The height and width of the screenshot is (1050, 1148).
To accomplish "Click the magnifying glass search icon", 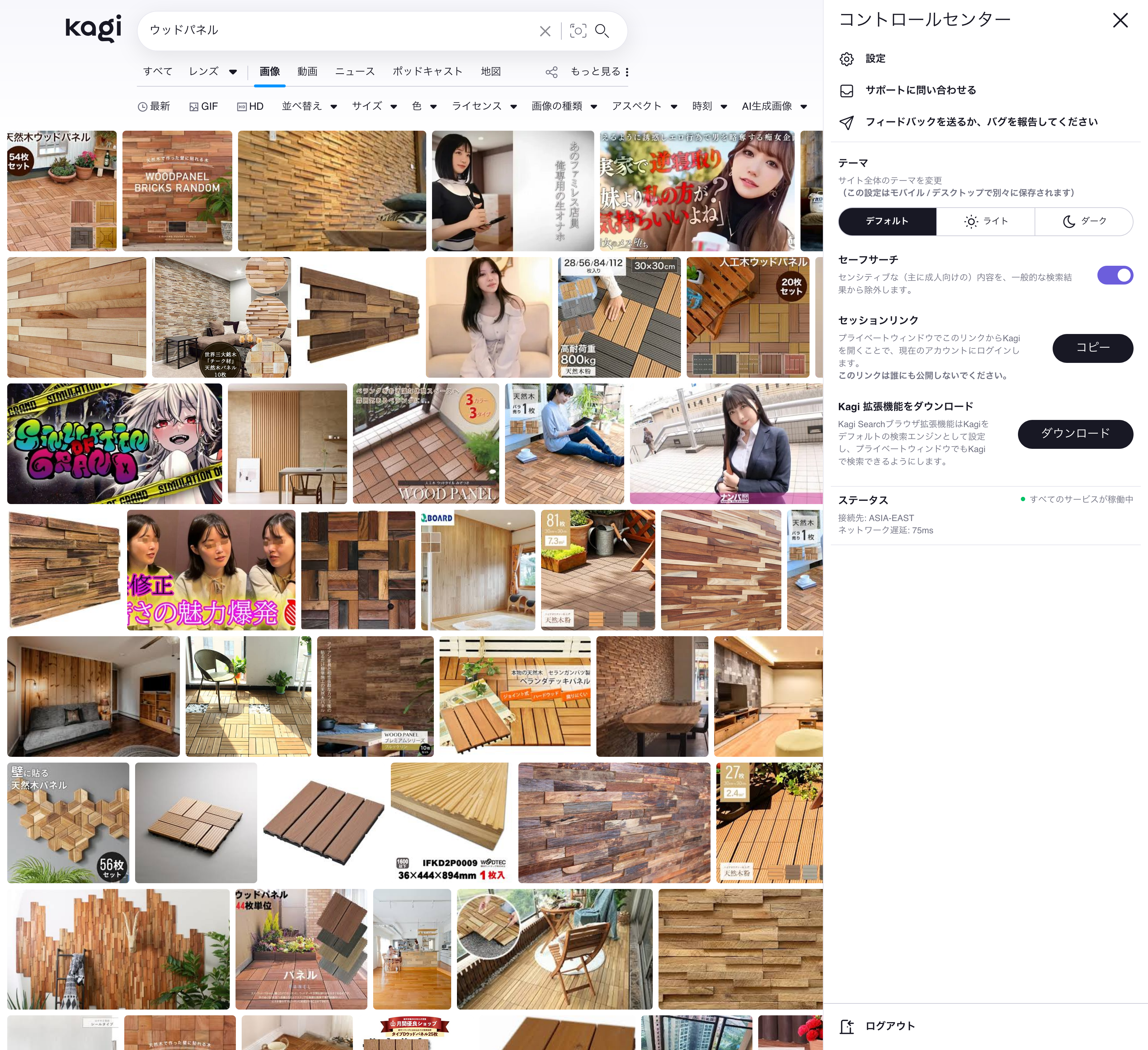I will coord(602,31).
